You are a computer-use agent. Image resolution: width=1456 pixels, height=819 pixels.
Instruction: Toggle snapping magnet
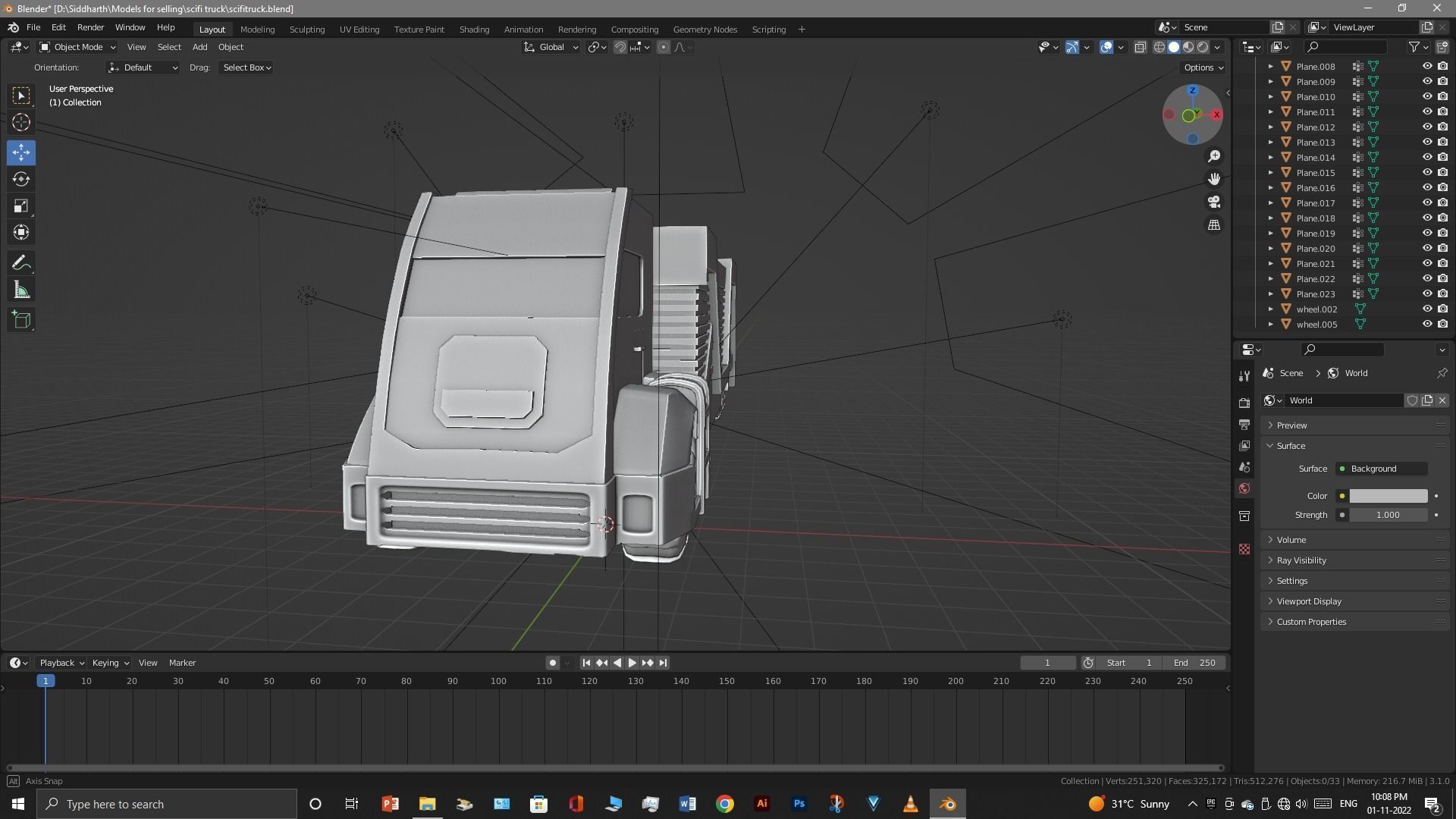pyautogui.click(x=620, y=47)
